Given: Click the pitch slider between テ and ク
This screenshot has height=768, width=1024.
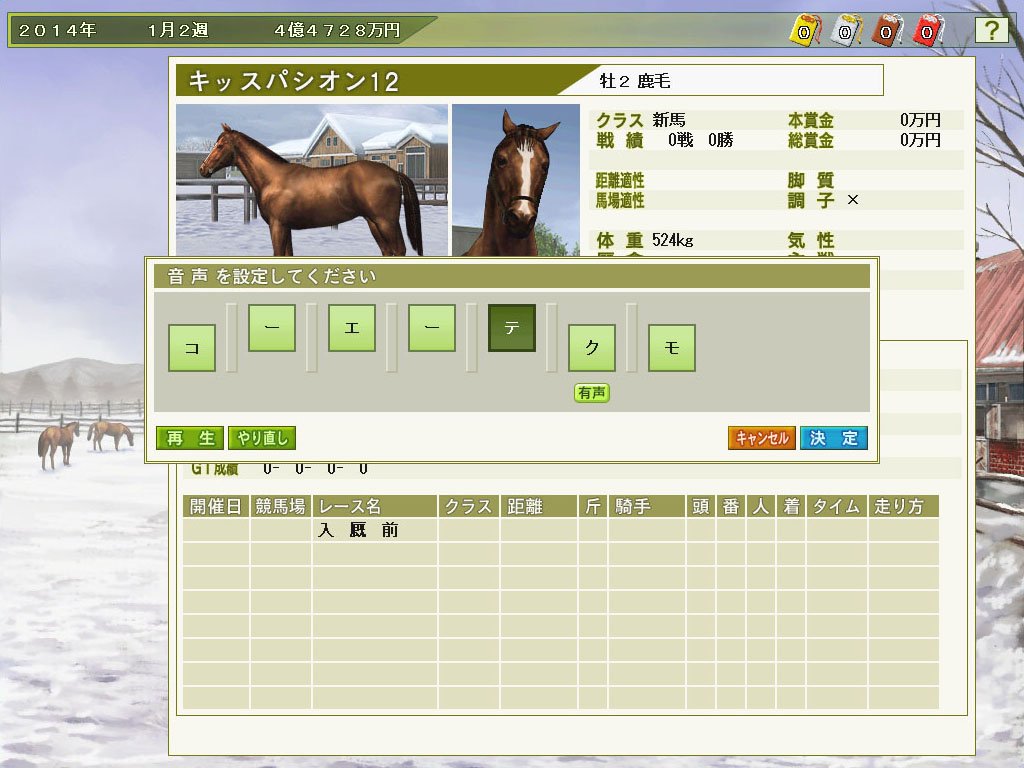Looking at the screenshot, I should coord(552,338).
